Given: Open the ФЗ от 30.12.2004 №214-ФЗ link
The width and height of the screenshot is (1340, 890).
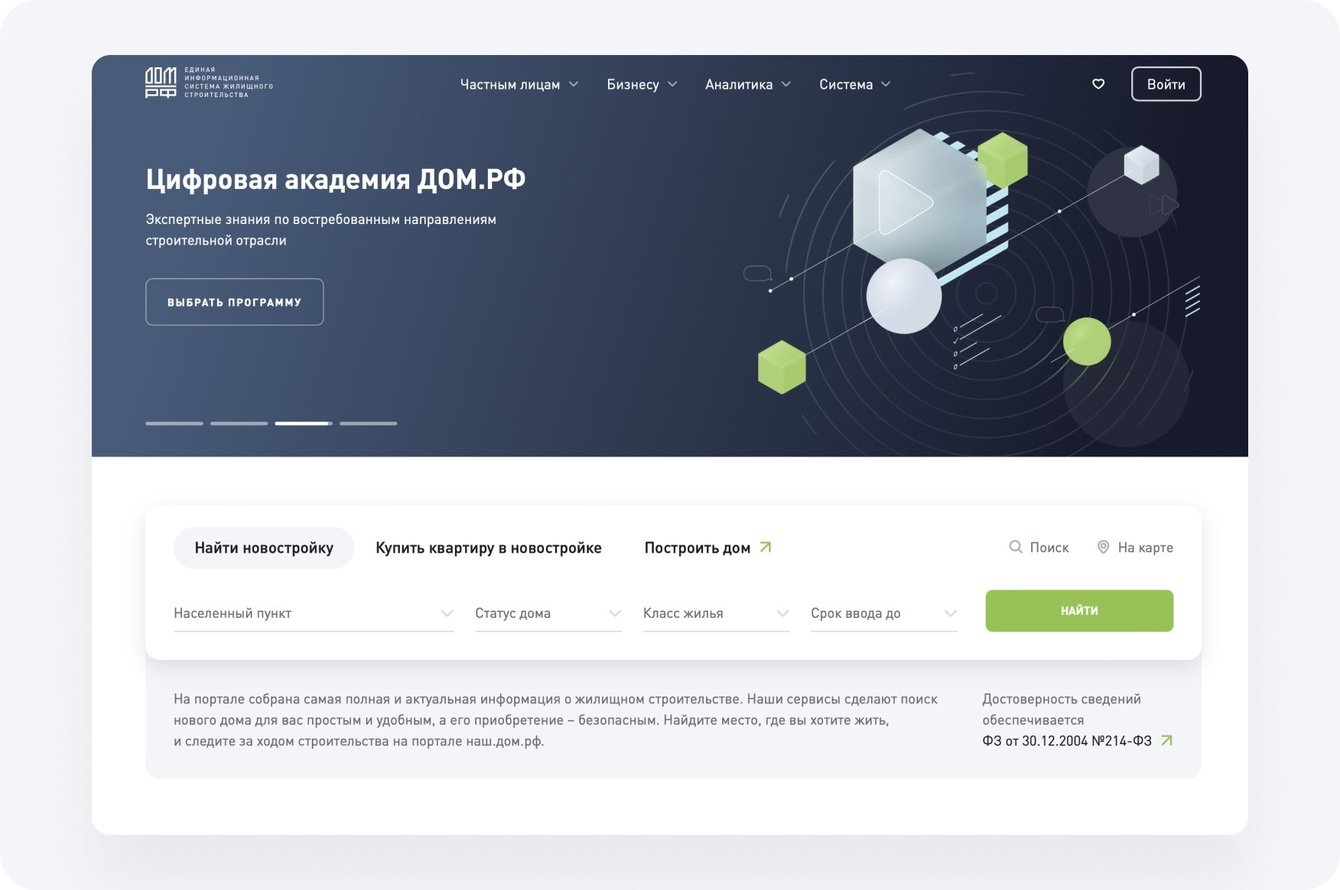Looking at the screenshot, I should (1077, 741).
